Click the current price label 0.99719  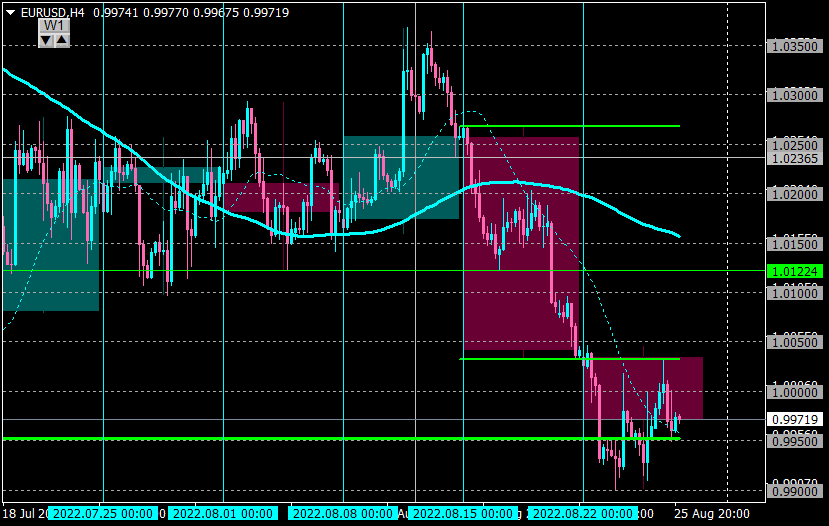(795, 419)
